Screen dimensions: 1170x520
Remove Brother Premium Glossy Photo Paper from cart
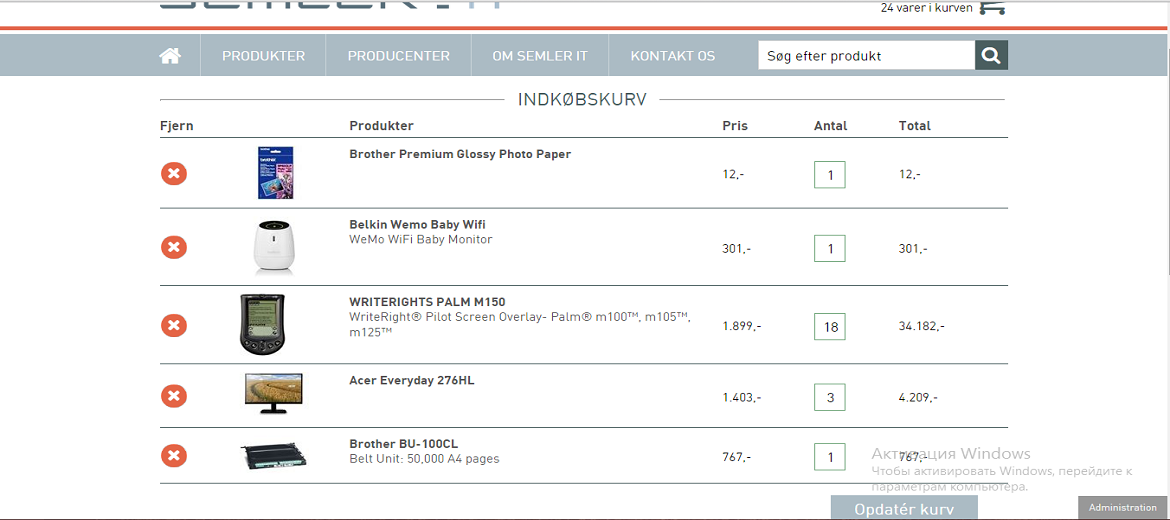click(x=174, y=175)
